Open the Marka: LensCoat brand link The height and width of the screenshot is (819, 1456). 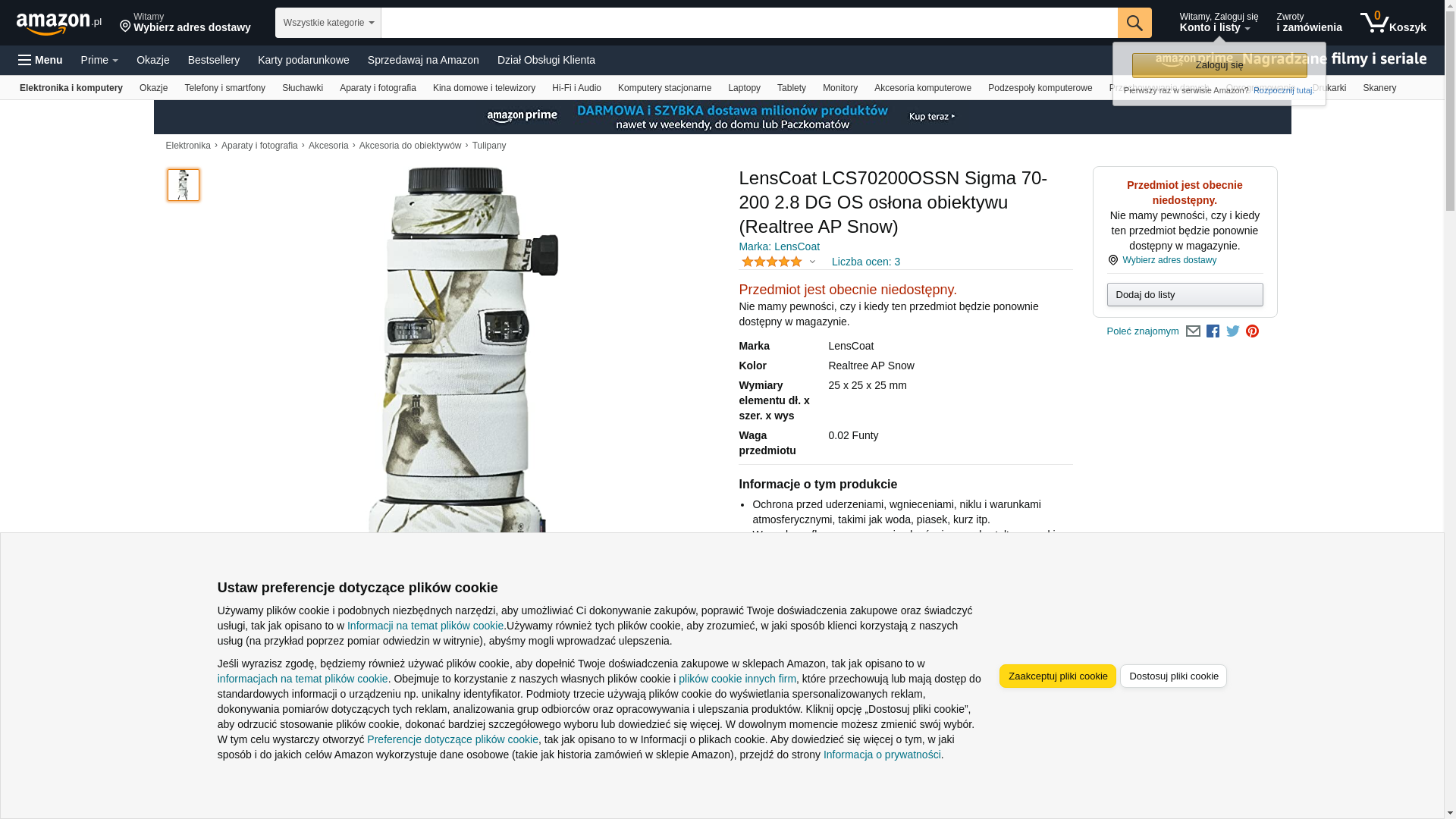pos(779,246)
